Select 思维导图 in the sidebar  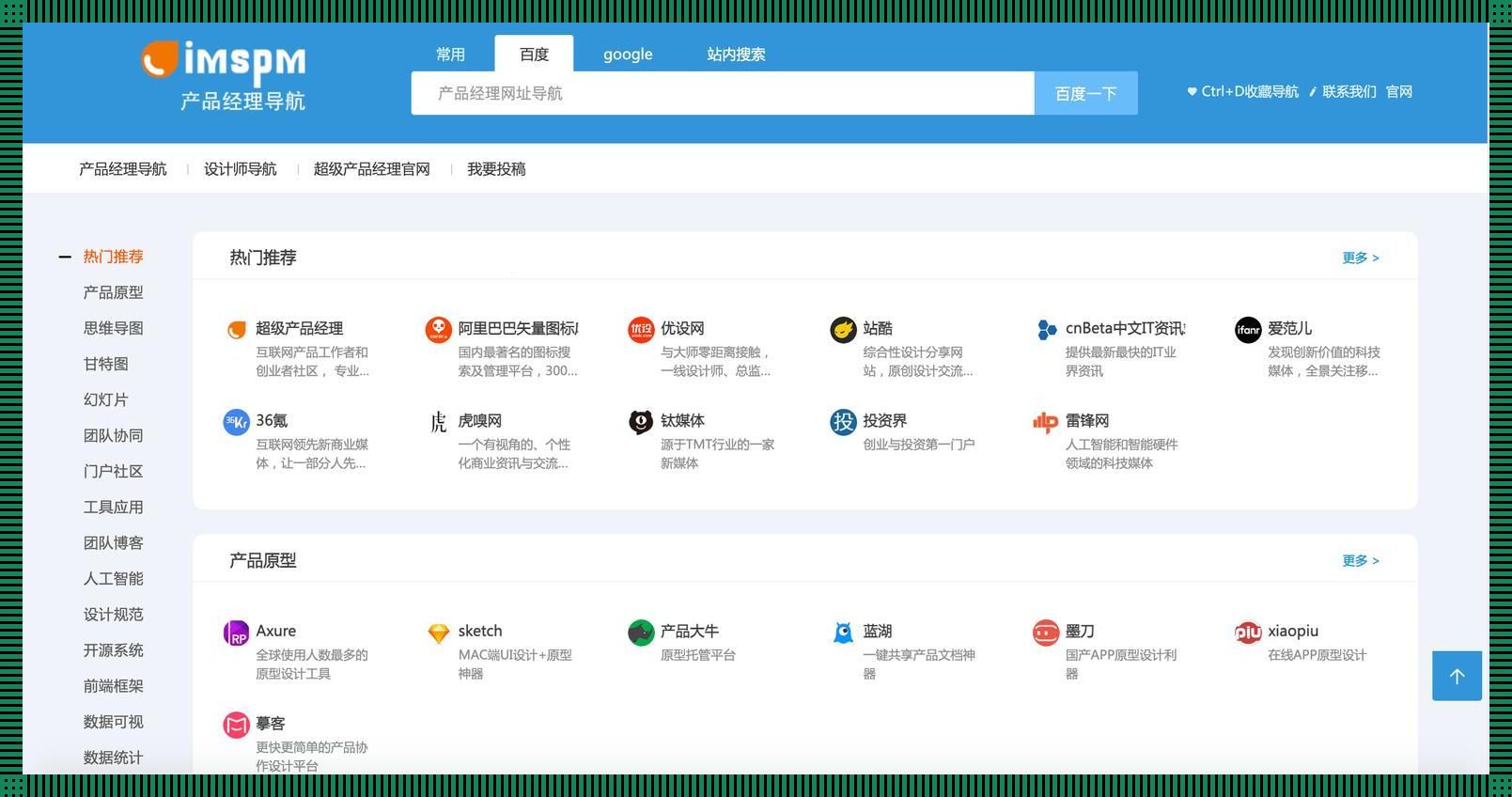pyautogui.click(x=113, y=328)
